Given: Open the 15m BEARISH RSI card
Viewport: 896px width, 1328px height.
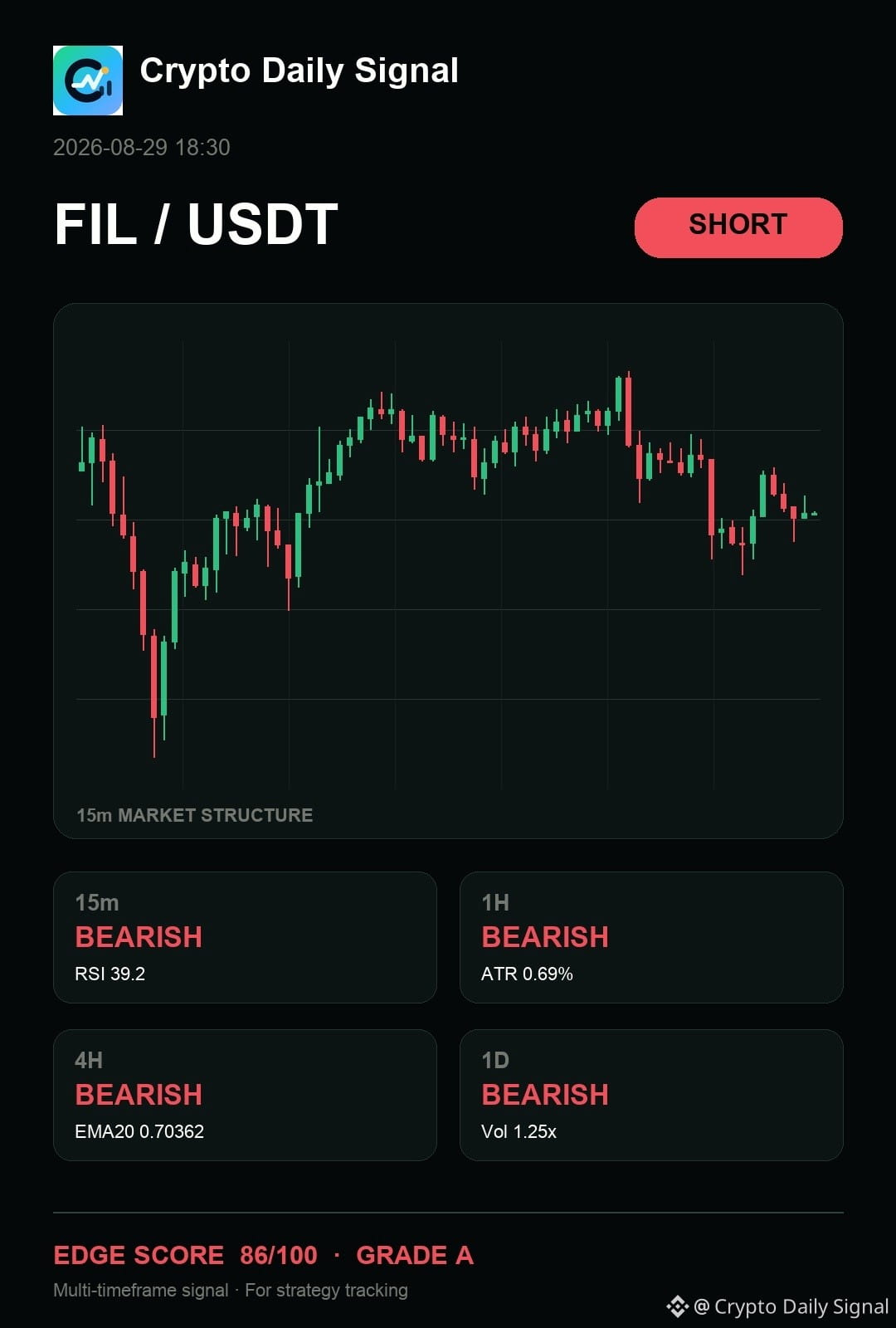Looking at the screenshot, I should 245,937.
